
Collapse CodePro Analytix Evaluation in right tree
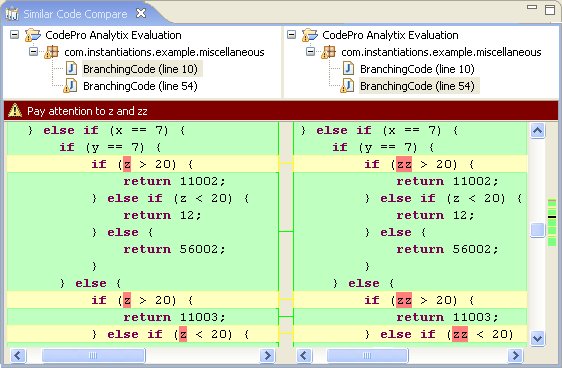pos(291,35)
